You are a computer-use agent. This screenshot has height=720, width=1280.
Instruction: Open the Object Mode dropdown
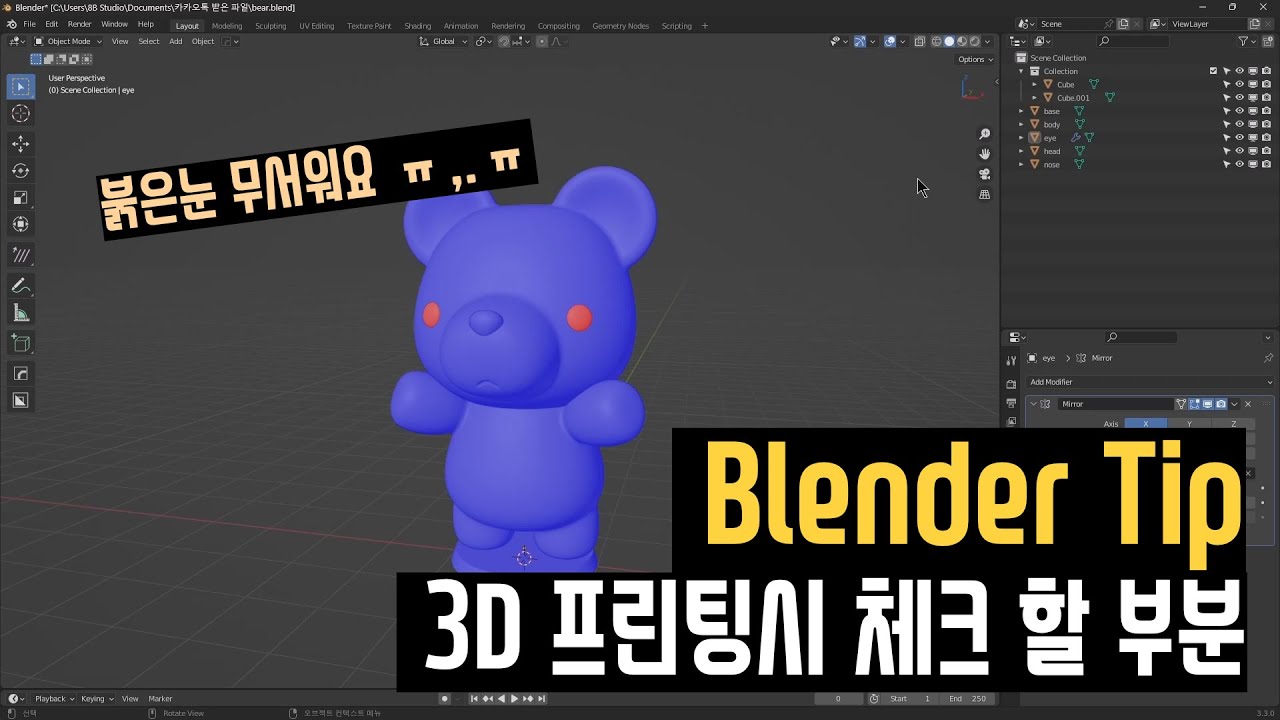(68, 41)
